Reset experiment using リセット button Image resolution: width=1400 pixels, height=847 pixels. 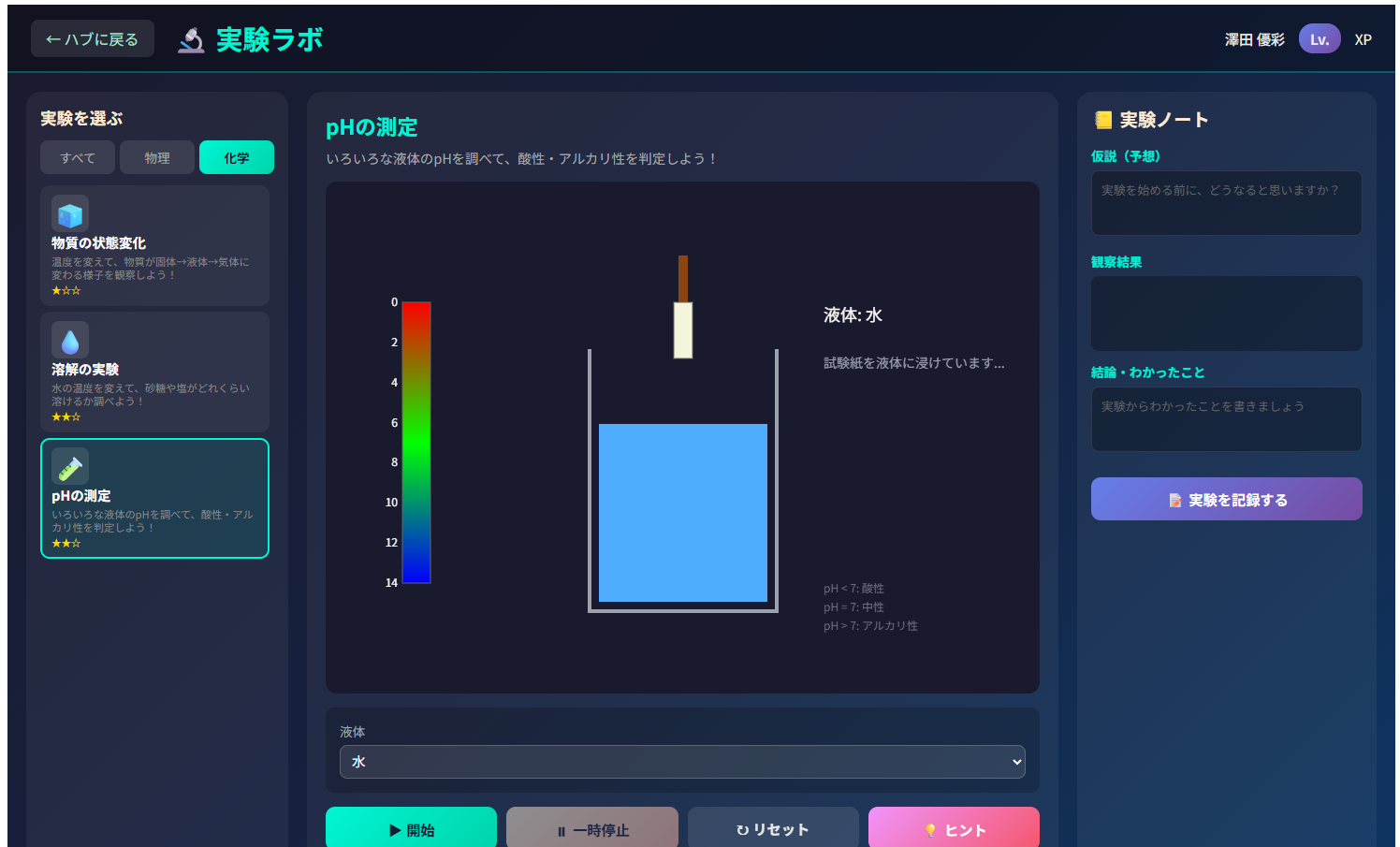point(773,829)
